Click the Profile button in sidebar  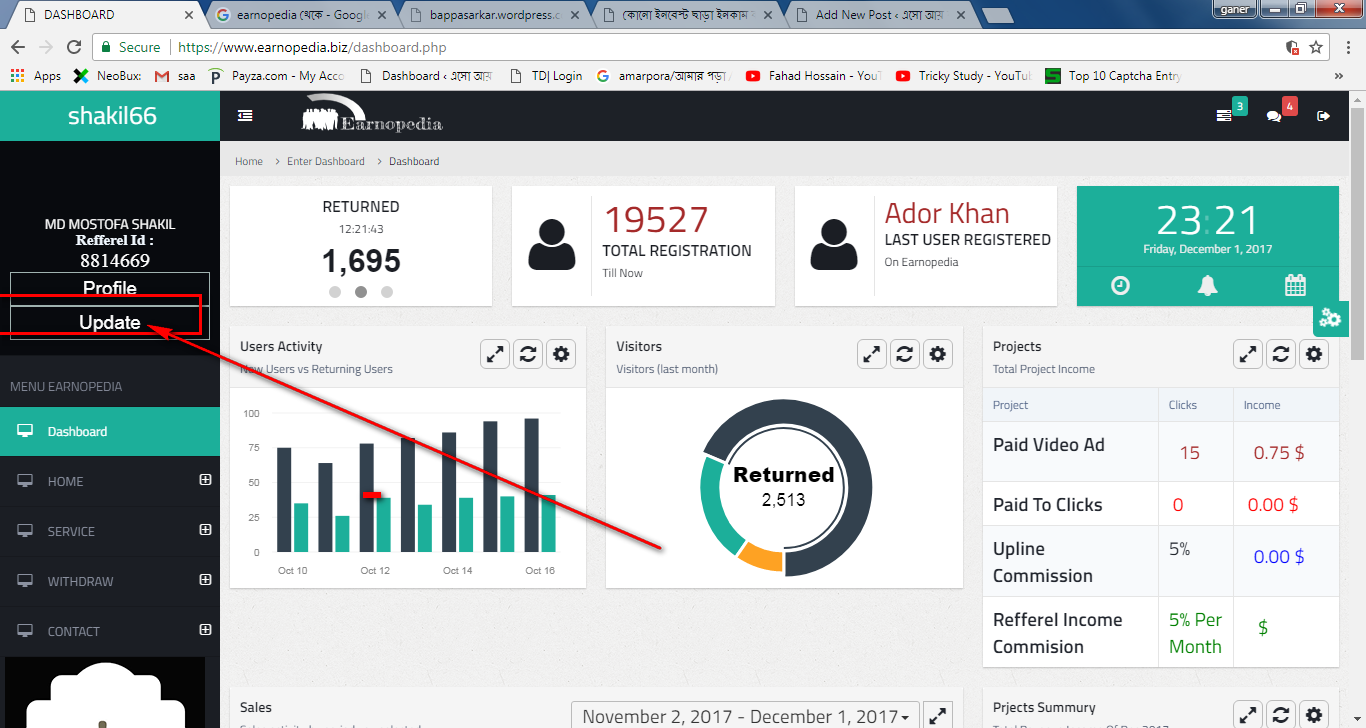tap(110, 288)
